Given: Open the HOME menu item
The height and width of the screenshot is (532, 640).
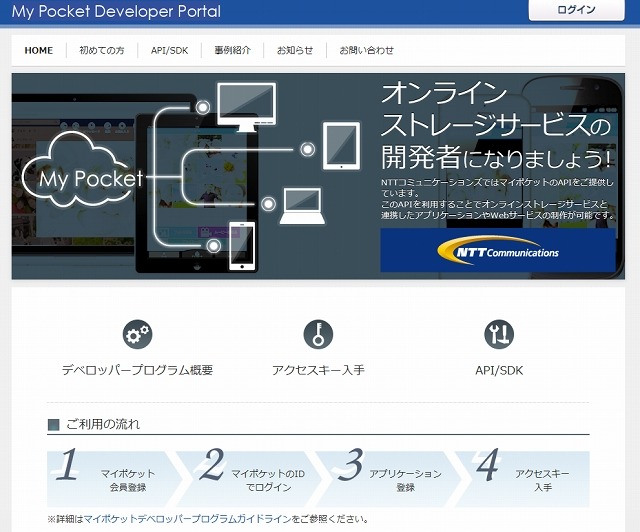Looking at the screenshot, I should (x=39, y=50).
